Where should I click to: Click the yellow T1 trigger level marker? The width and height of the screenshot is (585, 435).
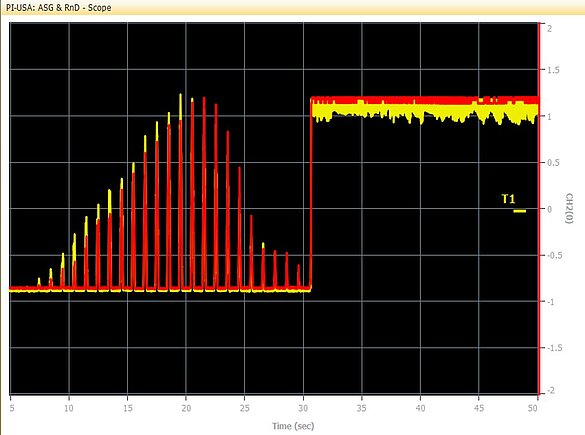(x=519, y=211)
